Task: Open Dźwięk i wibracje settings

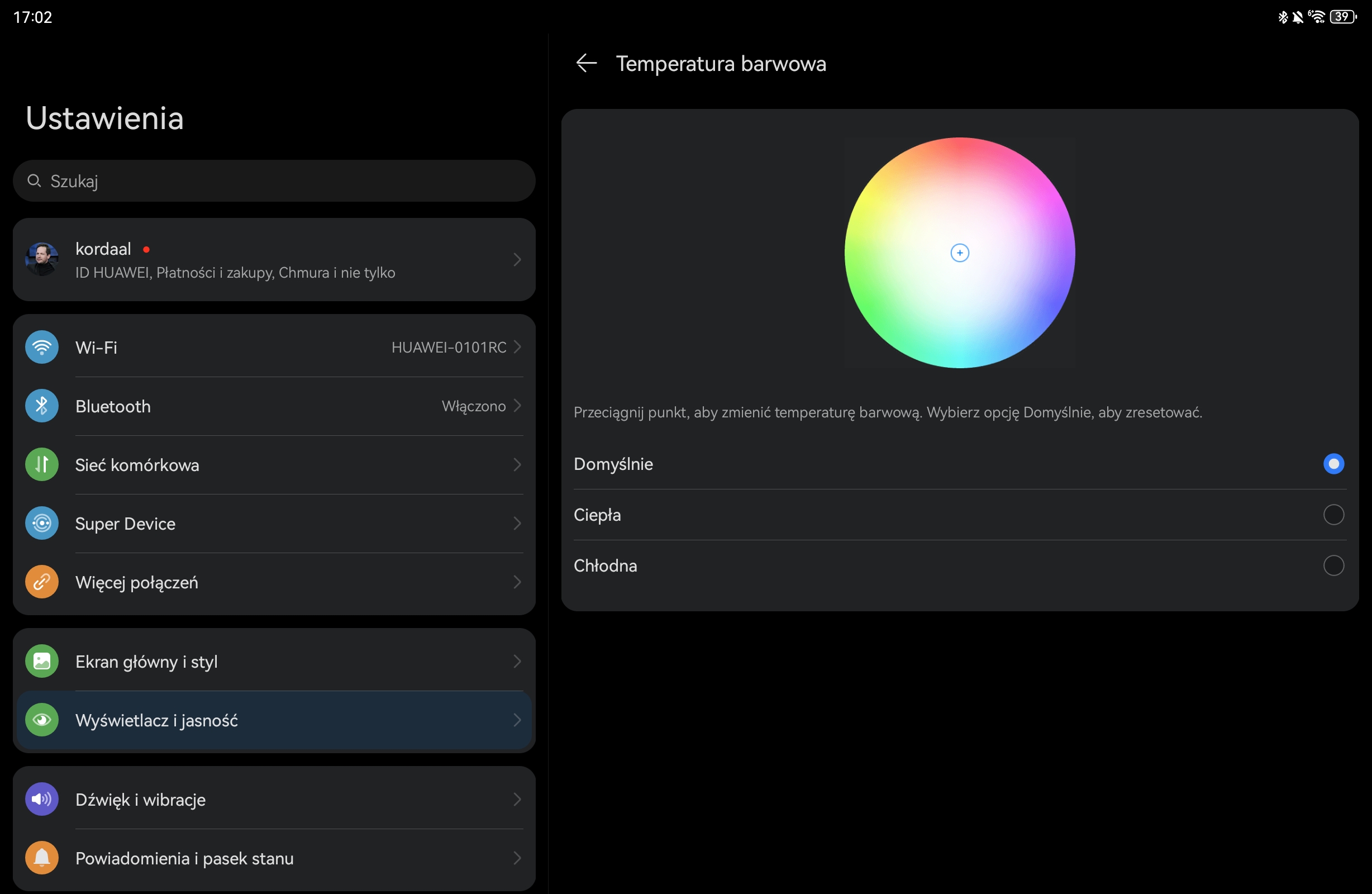Action: point(274,799)
